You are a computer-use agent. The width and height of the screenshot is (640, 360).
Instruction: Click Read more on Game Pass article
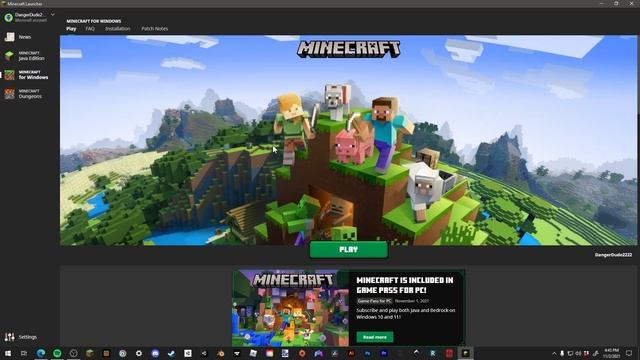click(x=375, y=337)
